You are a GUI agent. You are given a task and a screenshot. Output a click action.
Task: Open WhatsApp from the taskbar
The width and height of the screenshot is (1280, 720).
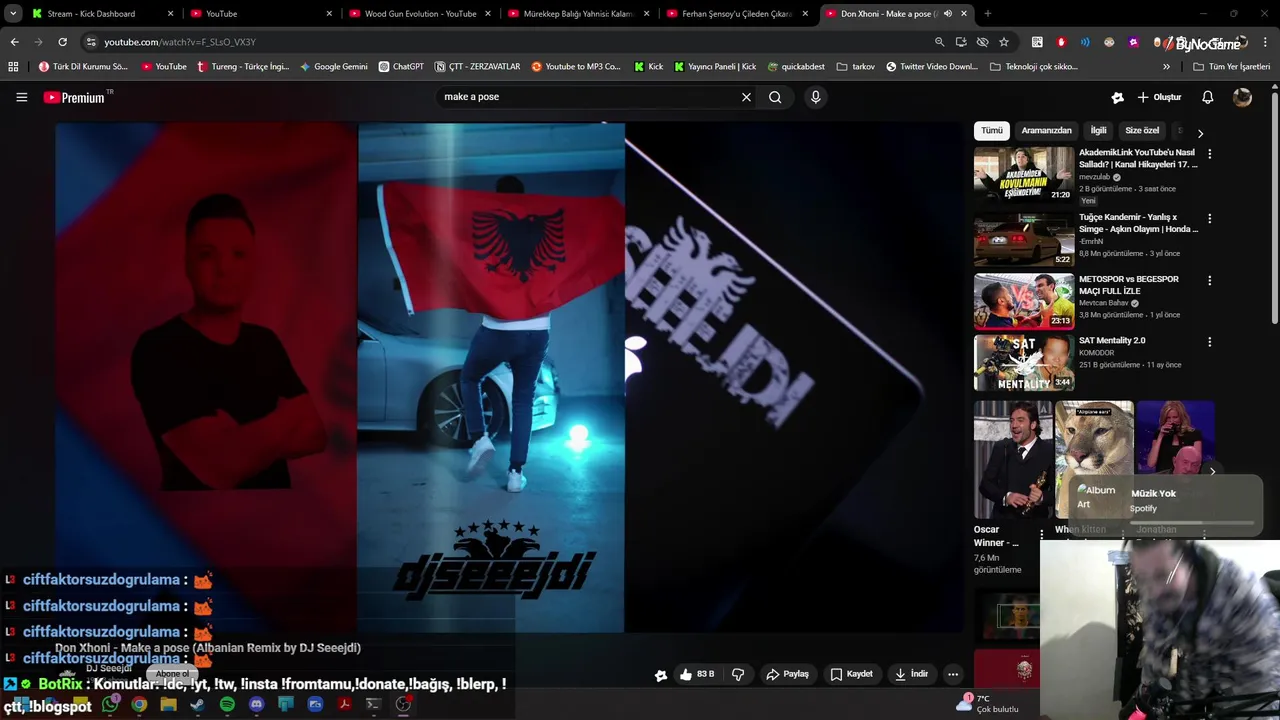tap(110, 704)
